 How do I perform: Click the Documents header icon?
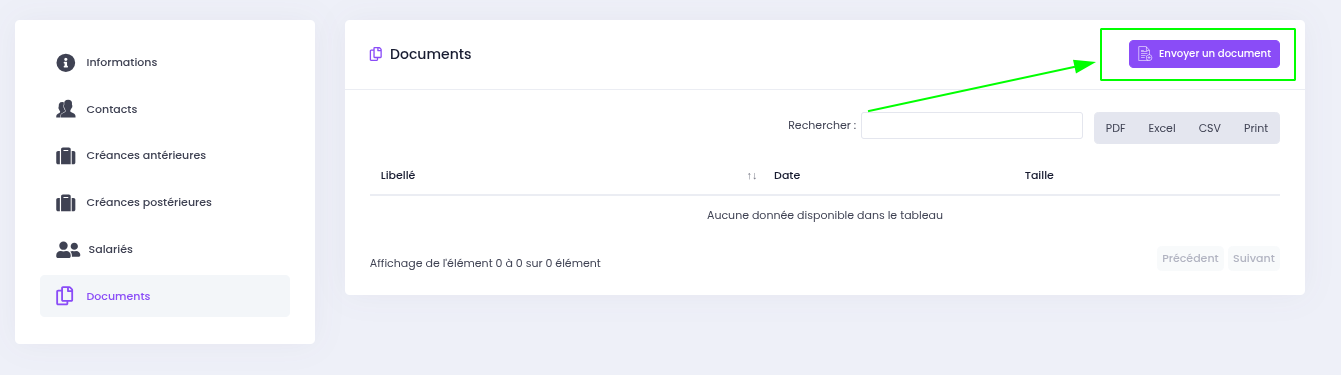376,54
